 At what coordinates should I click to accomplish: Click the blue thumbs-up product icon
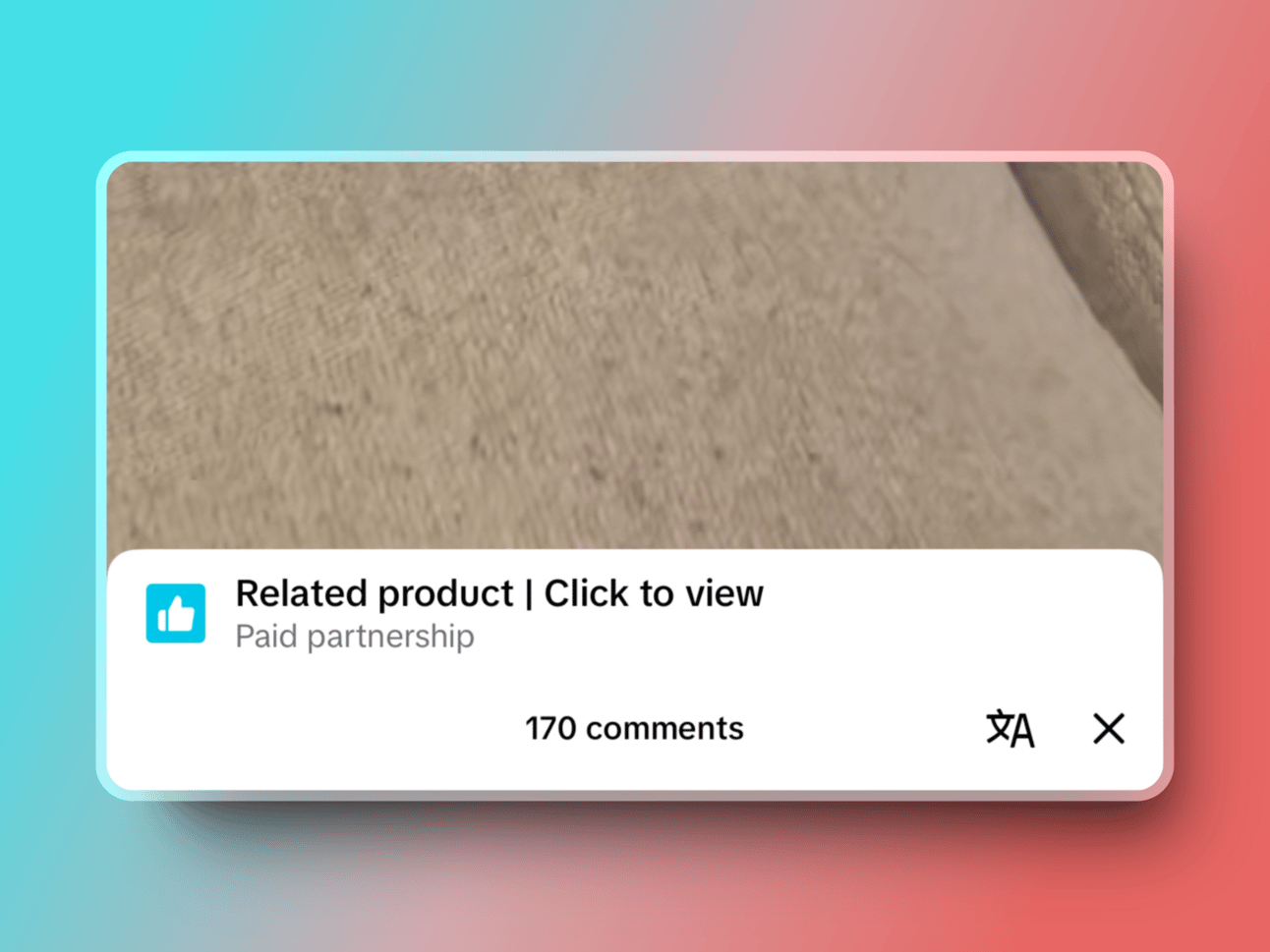pyautogui.click(x=176, y=614)
